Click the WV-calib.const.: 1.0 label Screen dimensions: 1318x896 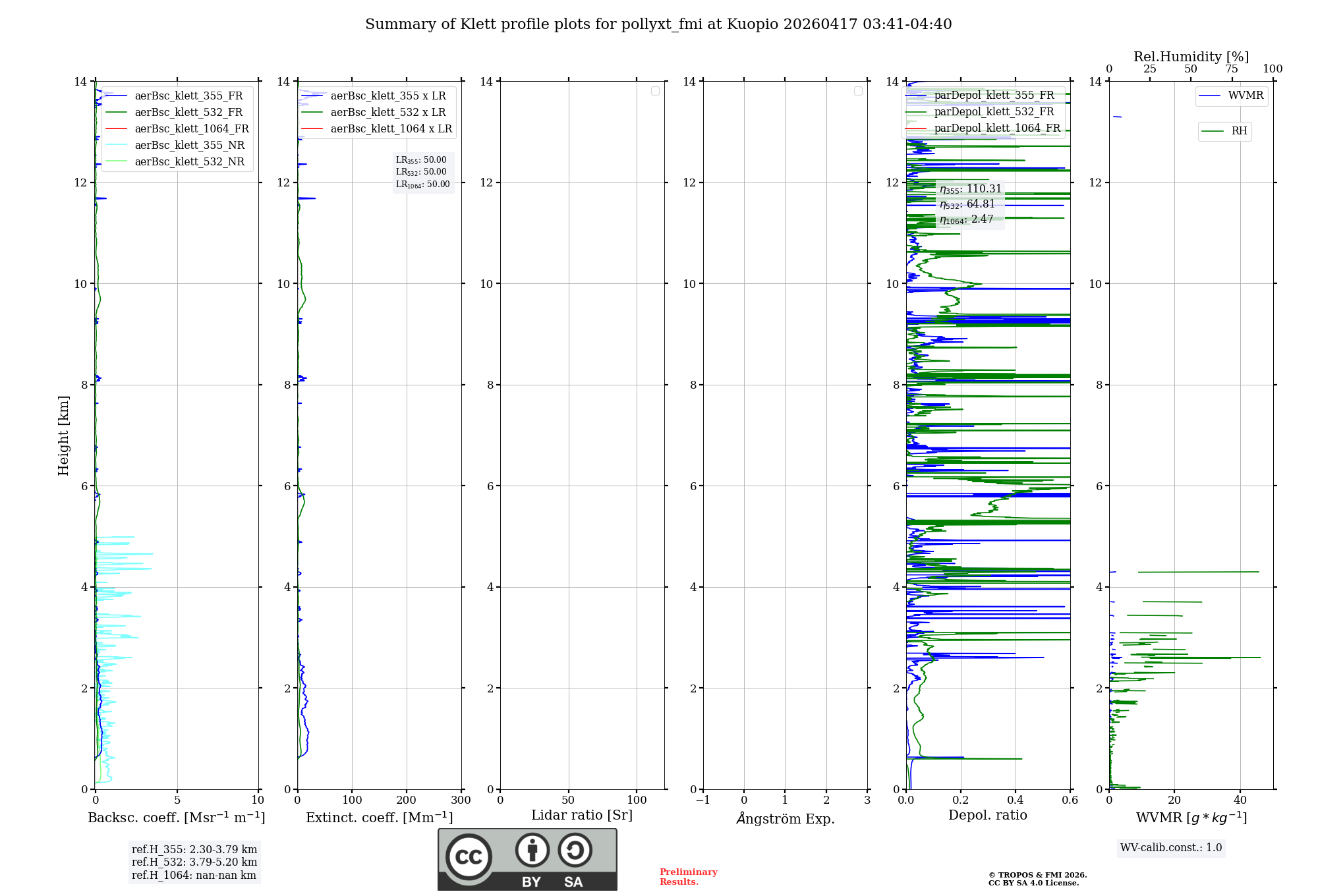1171,848
